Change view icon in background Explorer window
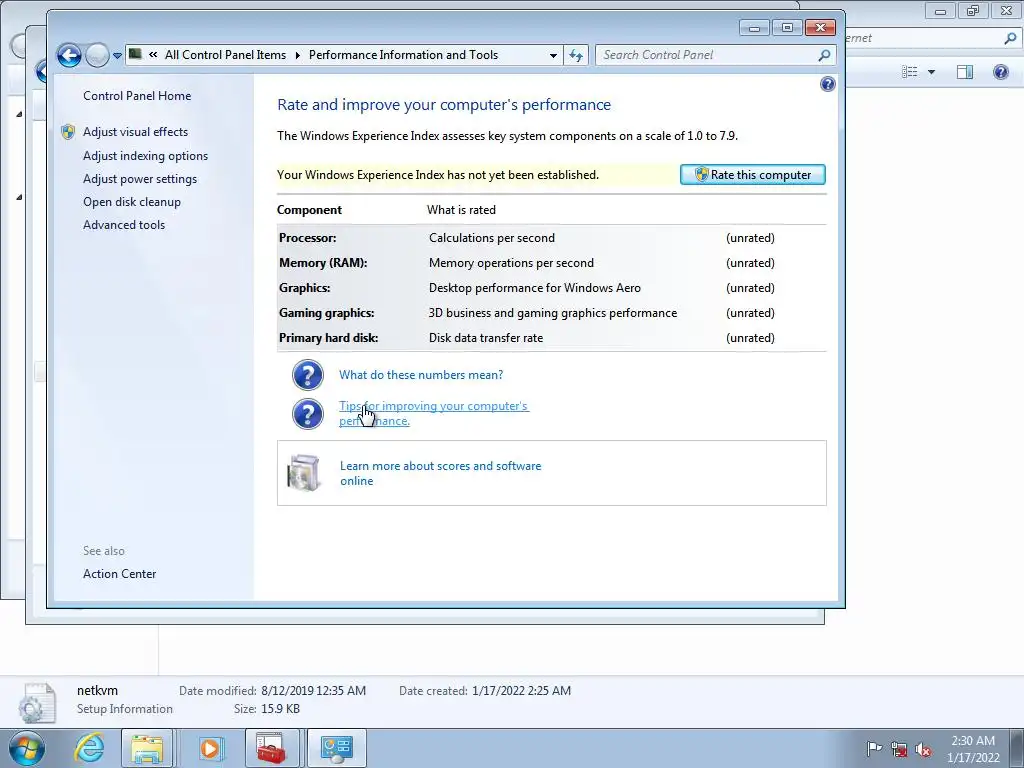The image size is (1024, 768). click(910, 72)
